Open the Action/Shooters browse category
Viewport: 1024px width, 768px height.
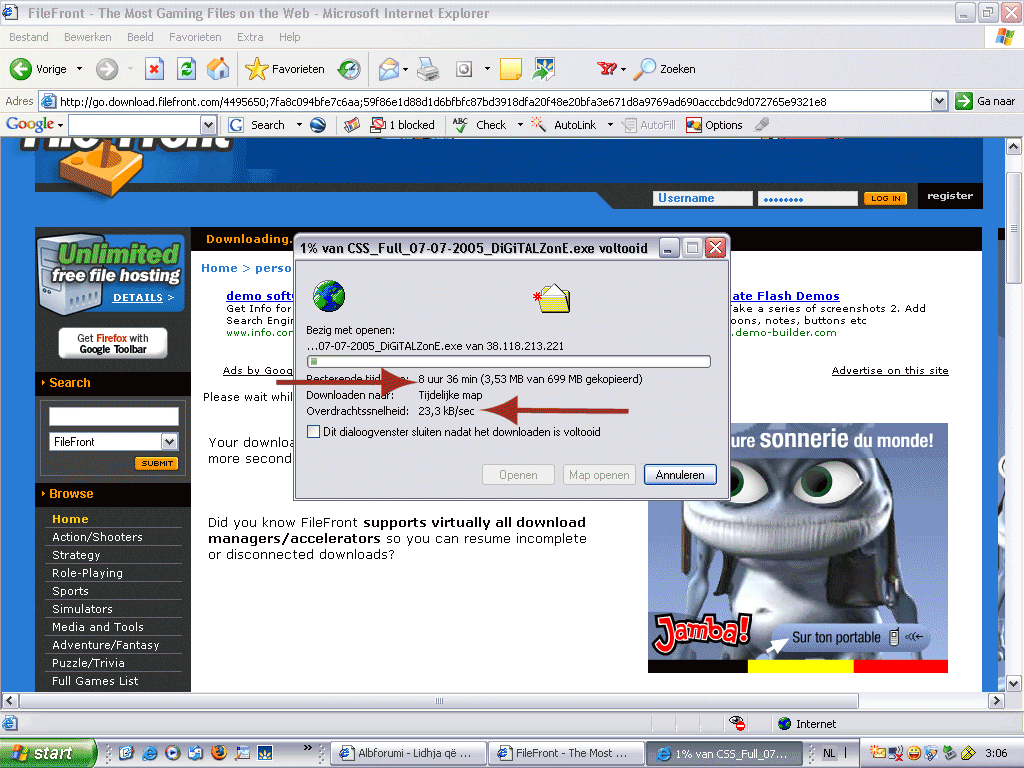tap(97, 537)
